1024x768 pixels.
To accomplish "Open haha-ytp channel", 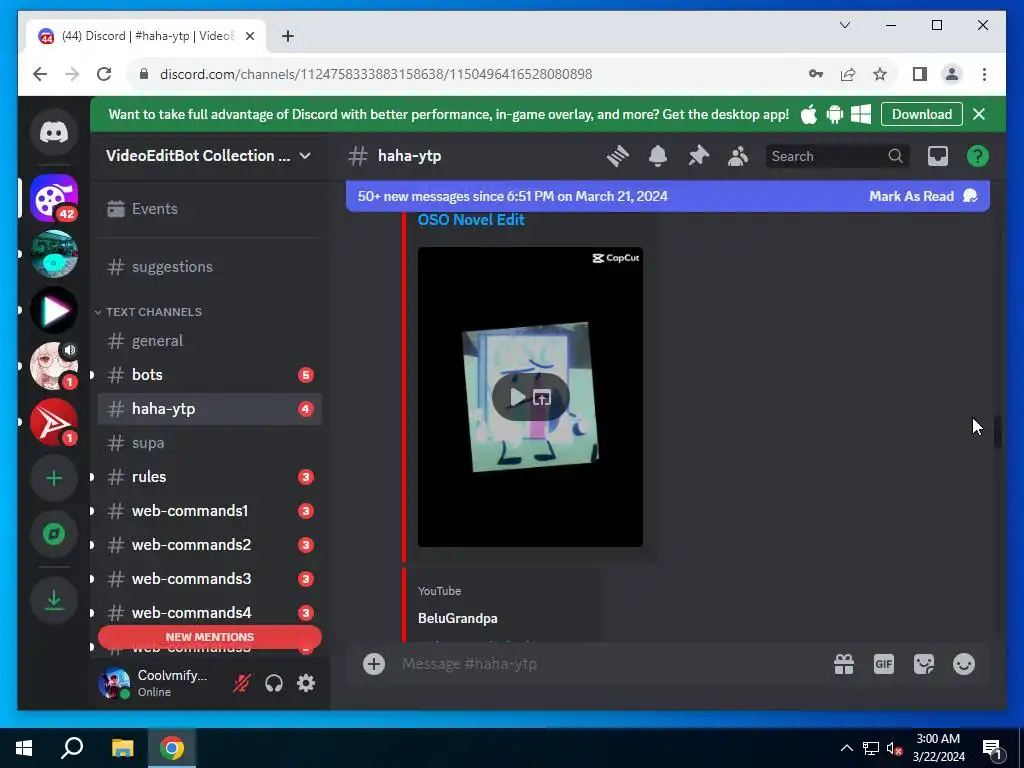I will [x=210, y=409].
